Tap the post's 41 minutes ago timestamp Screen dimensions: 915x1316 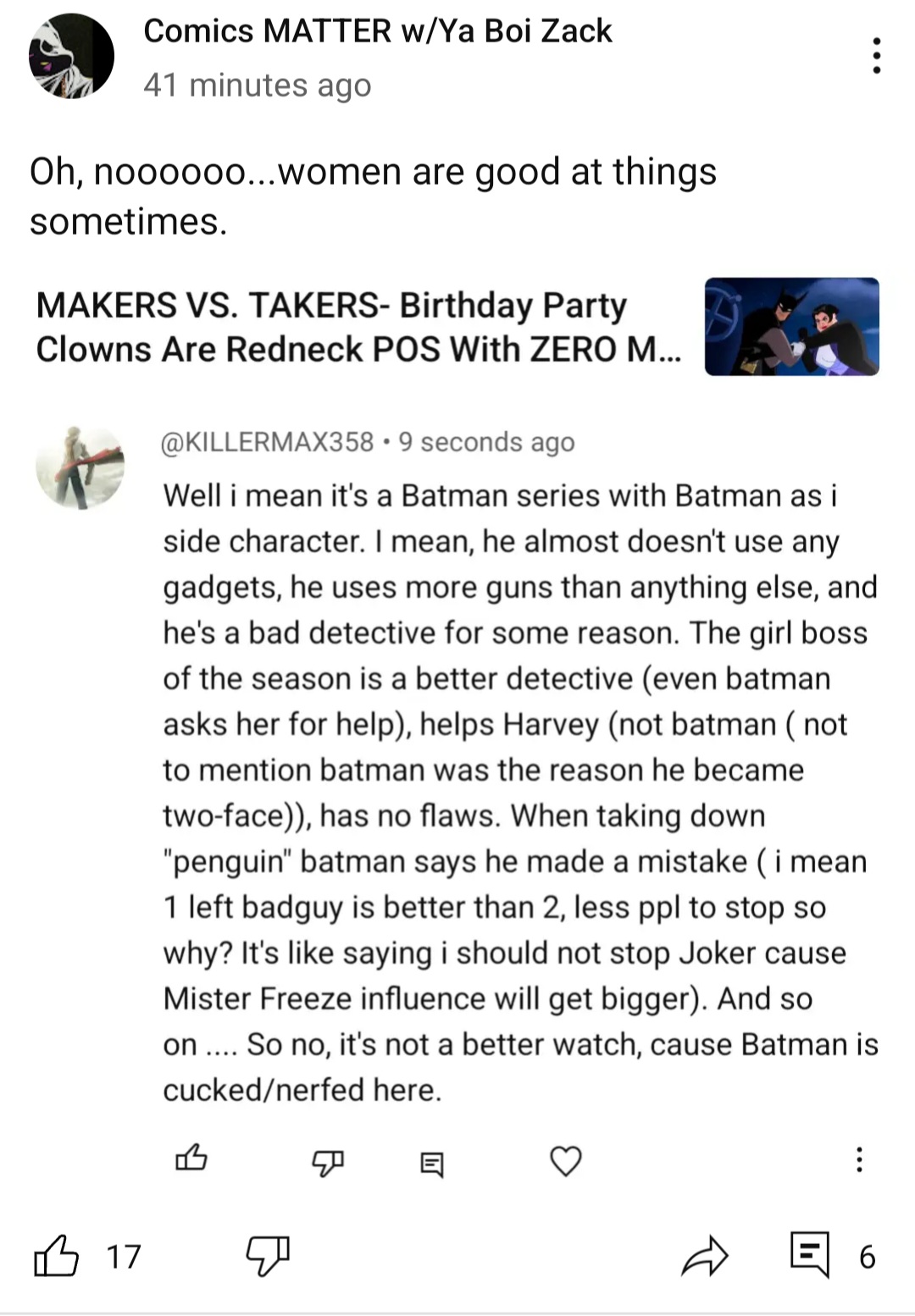258,86
